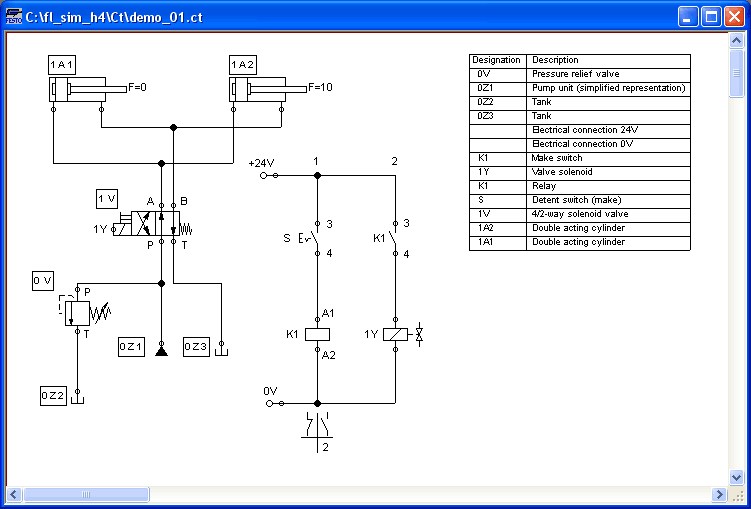
Task: Click the K1 make switch contact
Action: 391,238
